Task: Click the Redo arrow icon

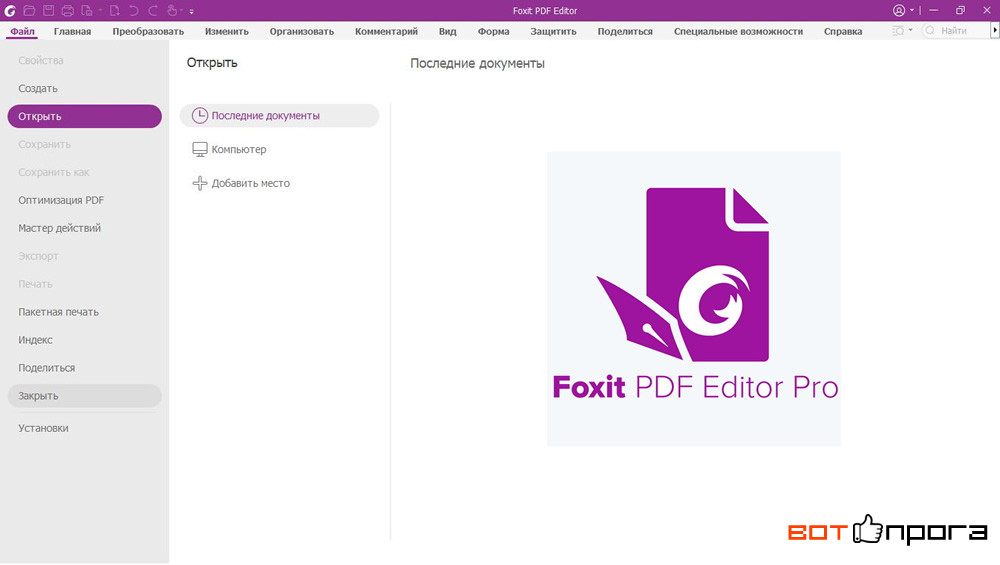Action: click(153, 11)
